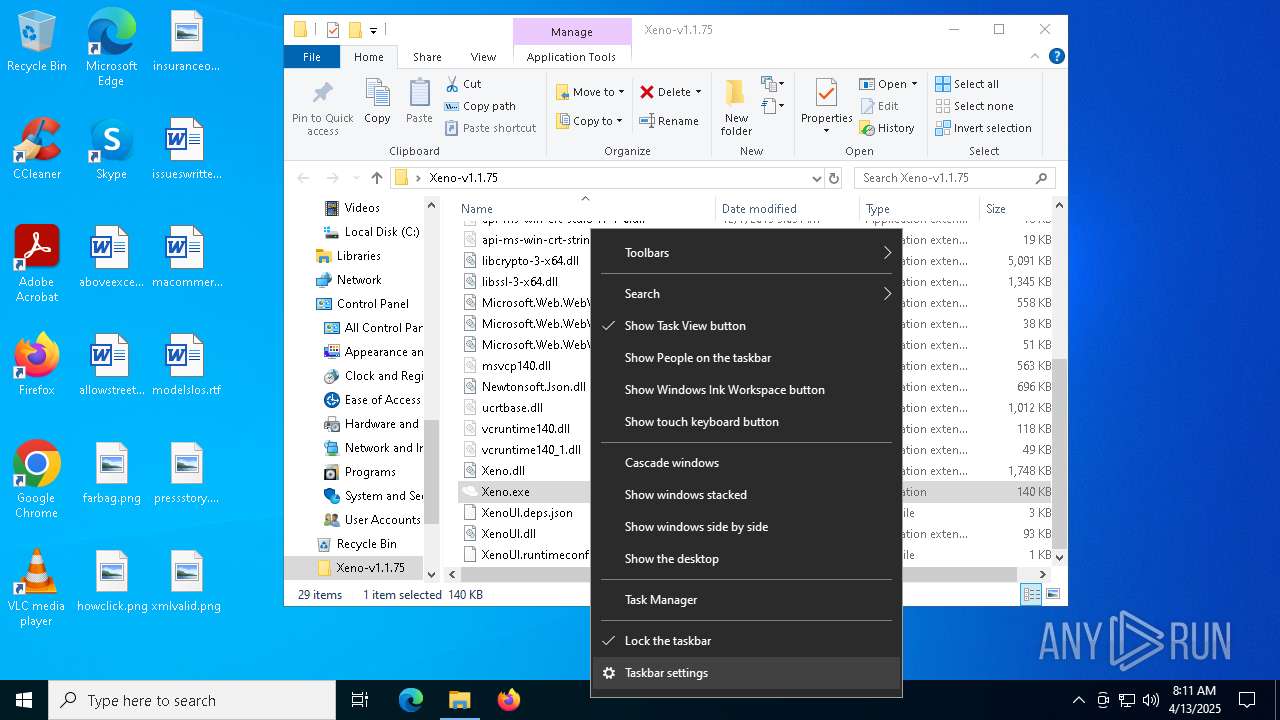1280x720 pixels.
Task: Enable Show Windows Ink Workspace button
Action: click(746, 390)
